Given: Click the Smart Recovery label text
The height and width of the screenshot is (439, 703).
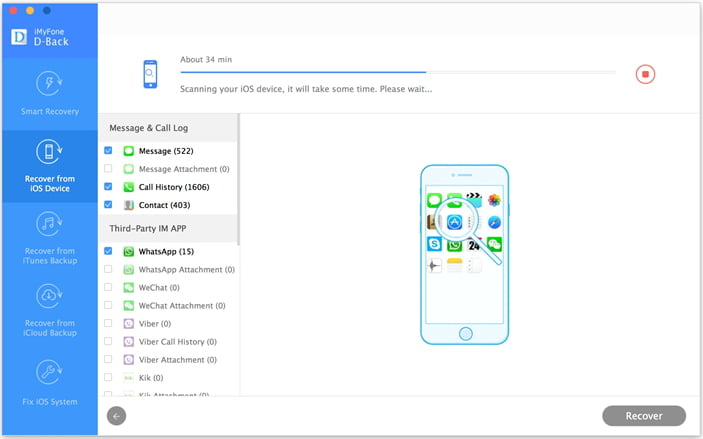Looking at the screenshot, I should click(x=50, y=111).
